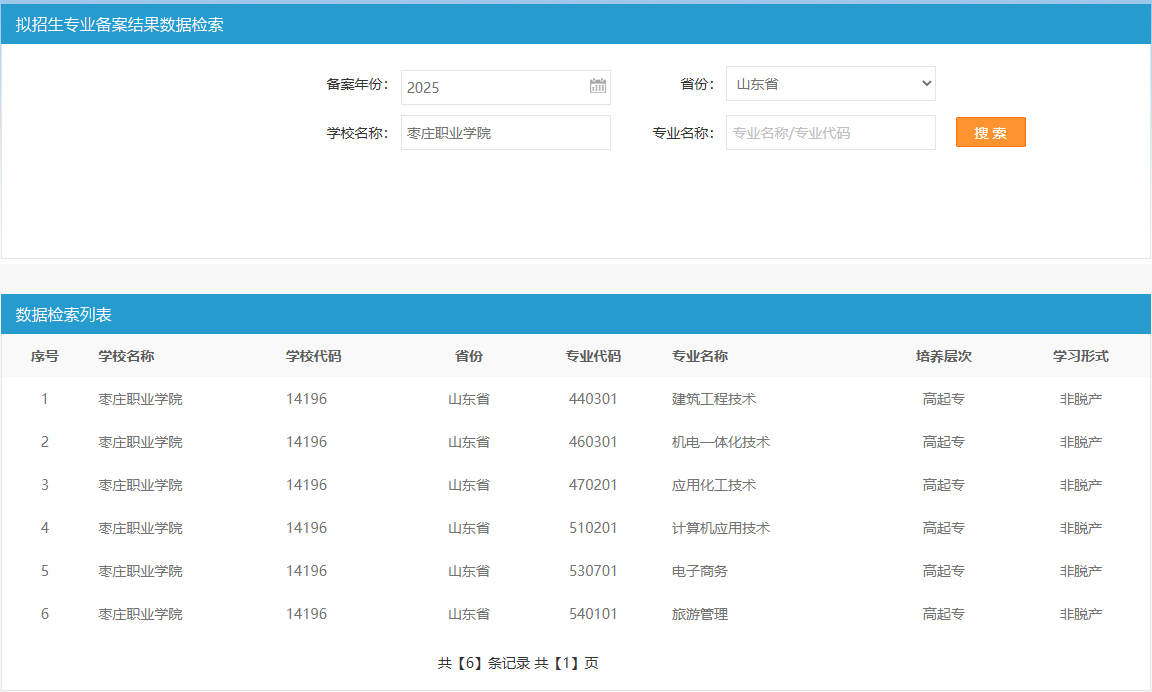Click the 序号 column header
Screen dimensions: 1152x692
tap(44, 356)
